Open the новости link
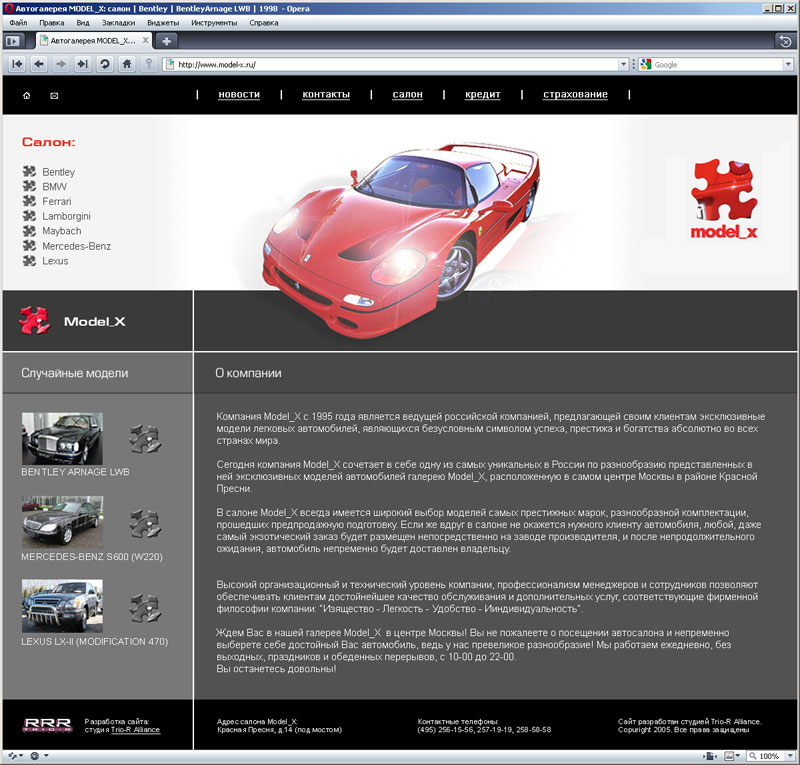The image size is (800, 765). click(239, 94)
